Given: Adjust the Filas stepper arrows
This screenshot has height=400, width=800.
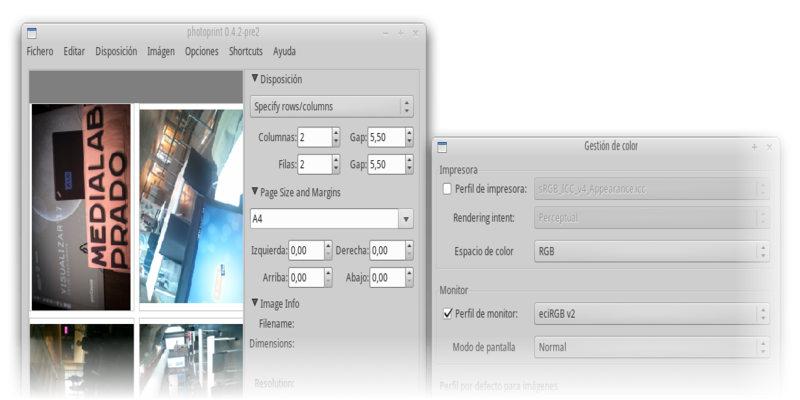Looking at the screenshot, I should point(336,164).
